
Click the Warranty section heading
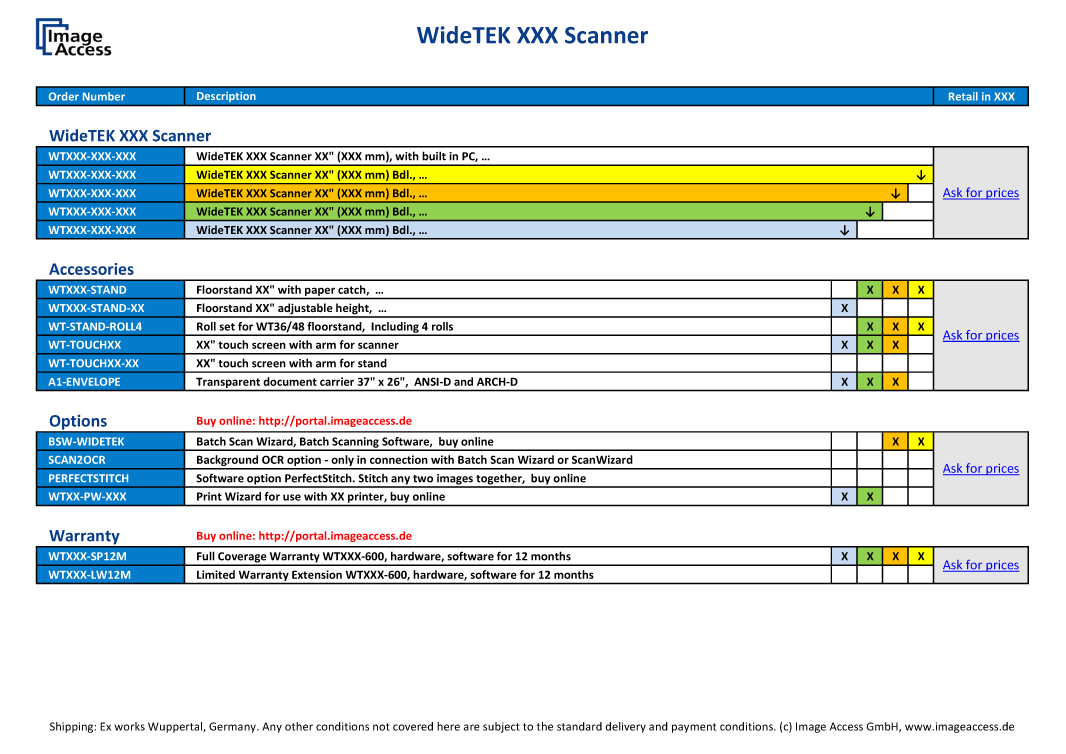tap(84, 536)
